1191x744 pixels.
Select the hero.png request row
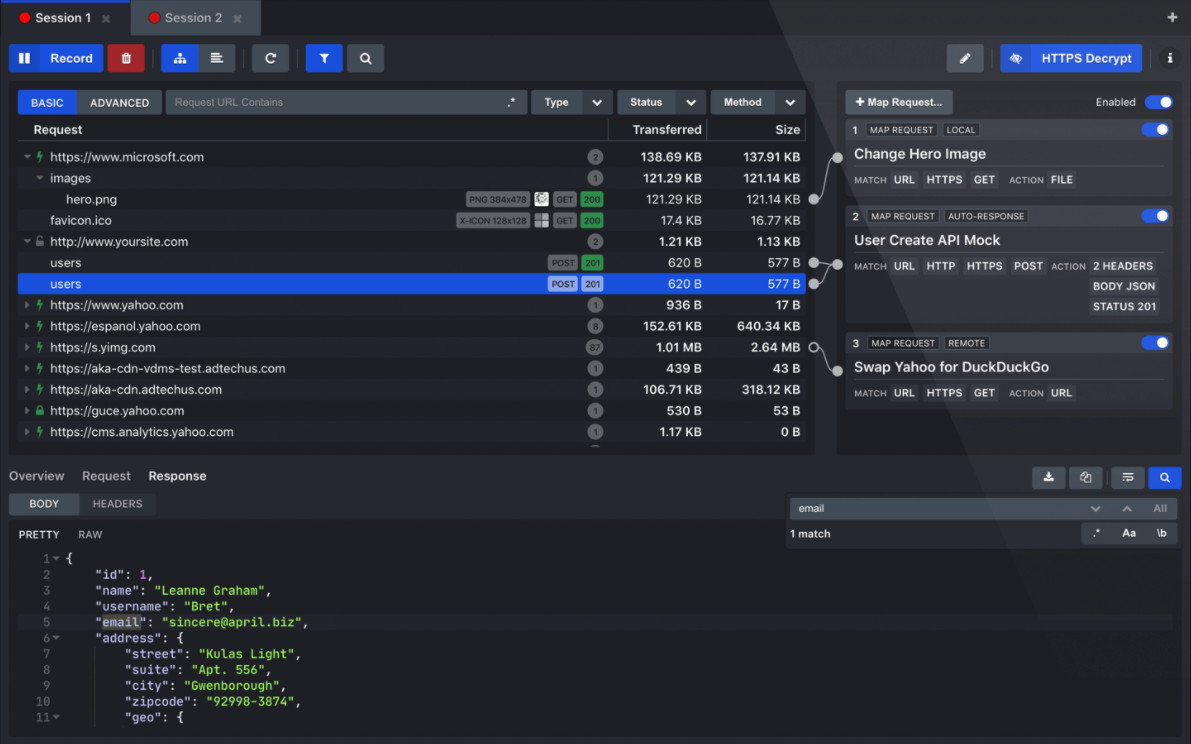(411, 200)
